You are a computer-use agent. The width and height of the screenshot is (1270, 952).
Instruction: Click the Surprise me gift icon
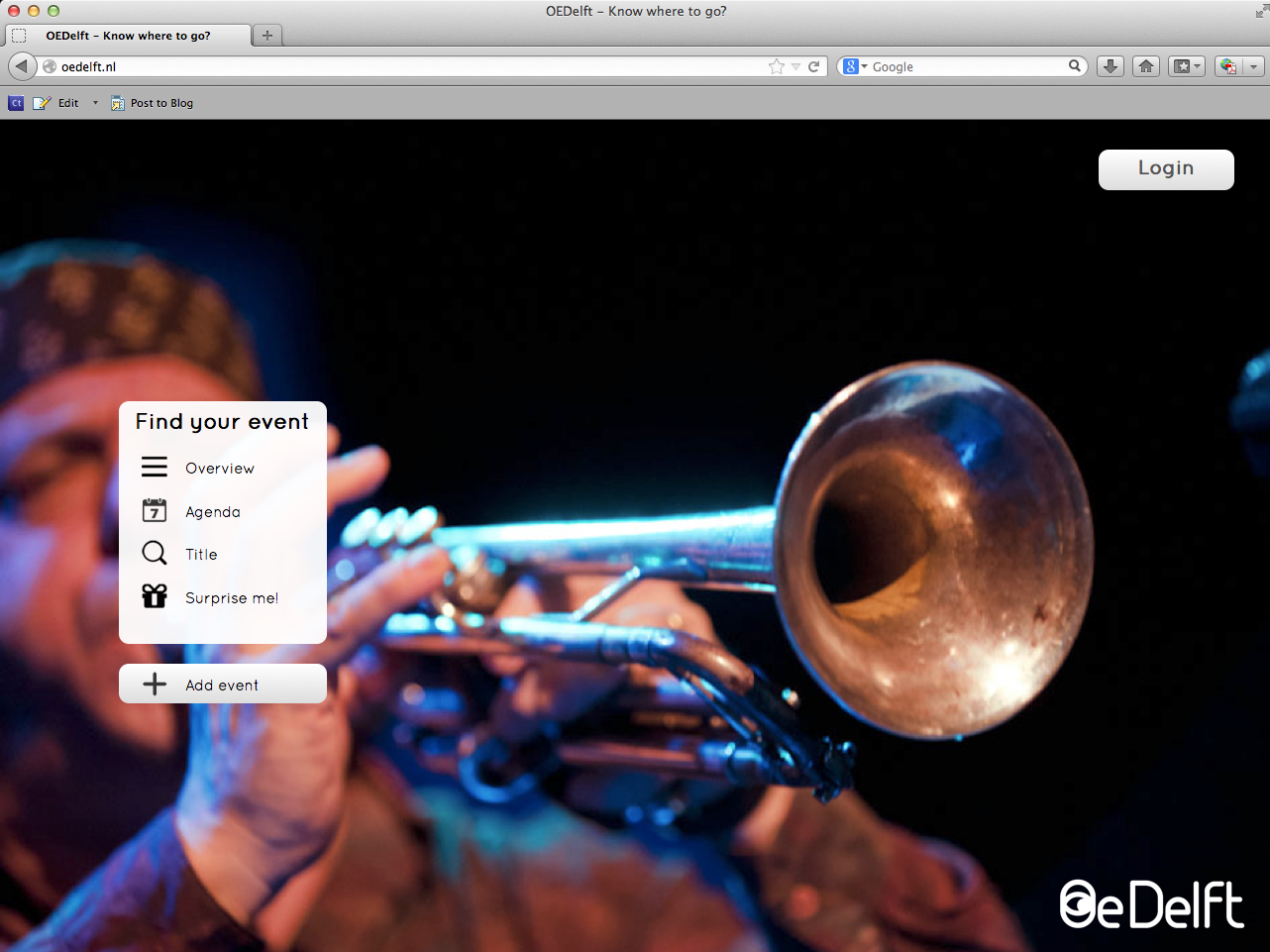point(155,596)
